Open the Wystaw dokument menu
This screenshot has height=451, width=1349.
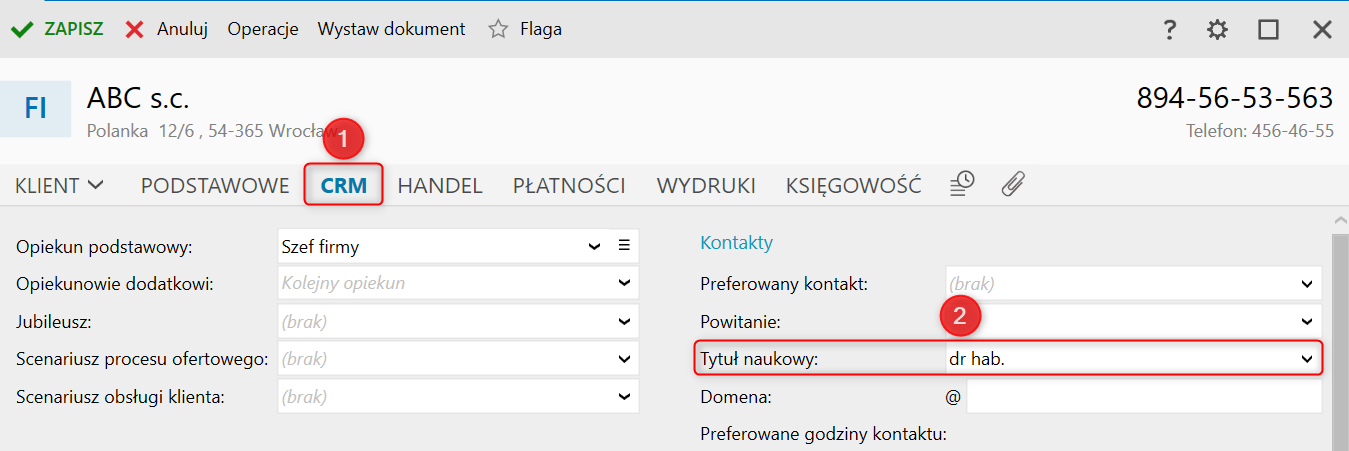tap(391, 30)
